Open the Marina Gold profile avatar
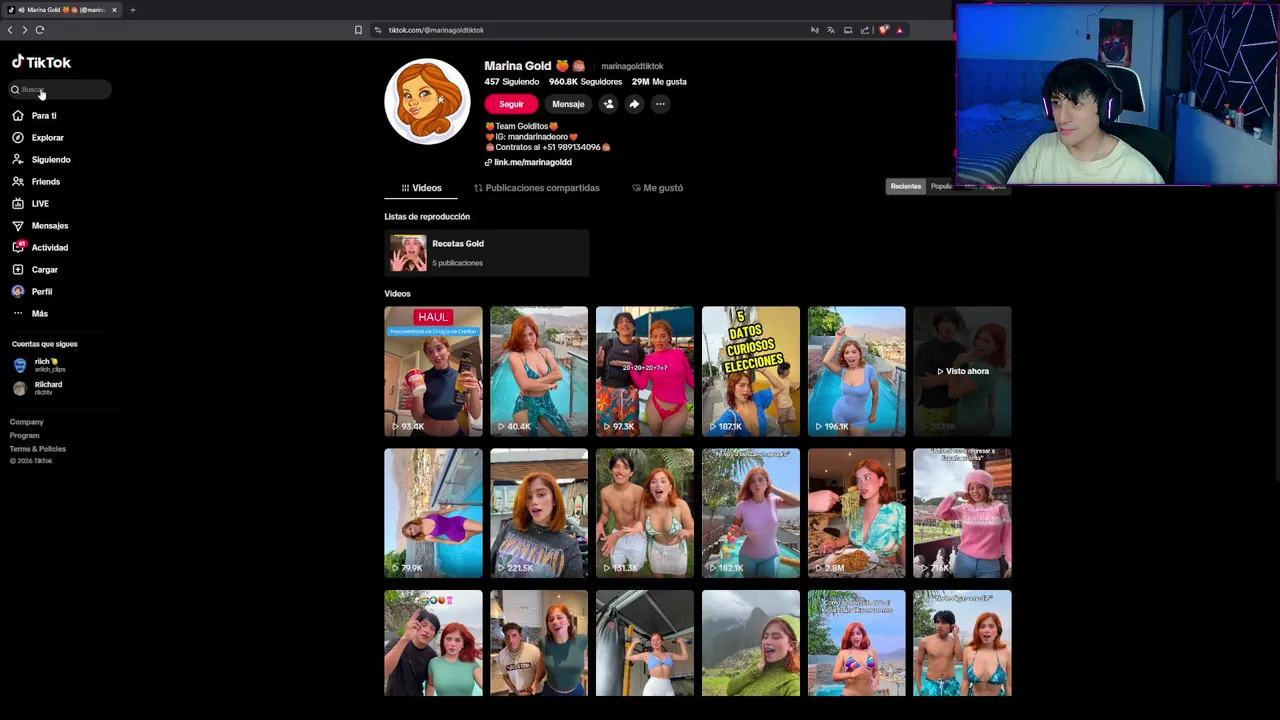Image resolution: width=1280 pixels, height=720 pixels. 427,102
